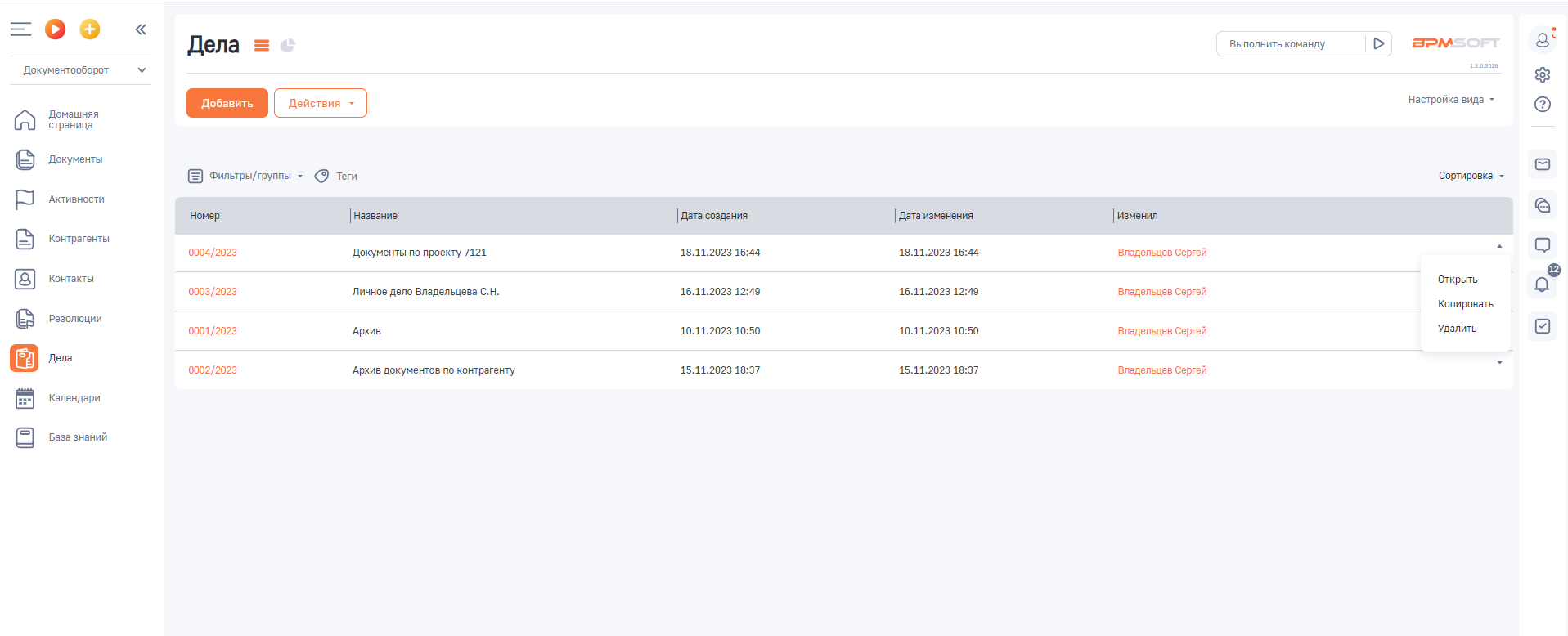Open Владельцев Сергей link in 0004/2023 row

pos(1162,253)
